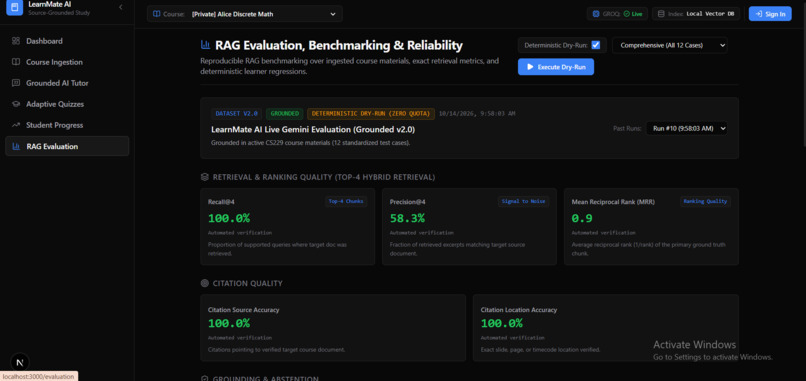Click the green Live check icon
This screenshot has height=381, width=806.
click(627, 14)
